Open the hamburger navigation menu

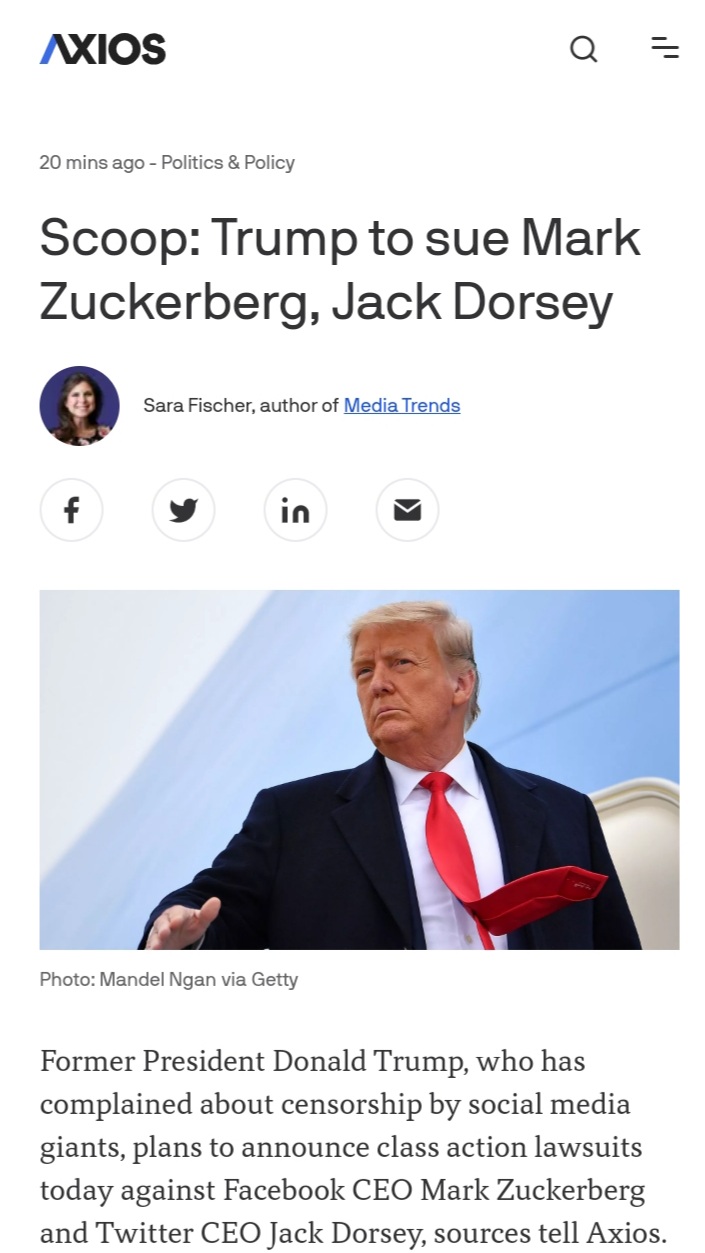coord(665,47)
